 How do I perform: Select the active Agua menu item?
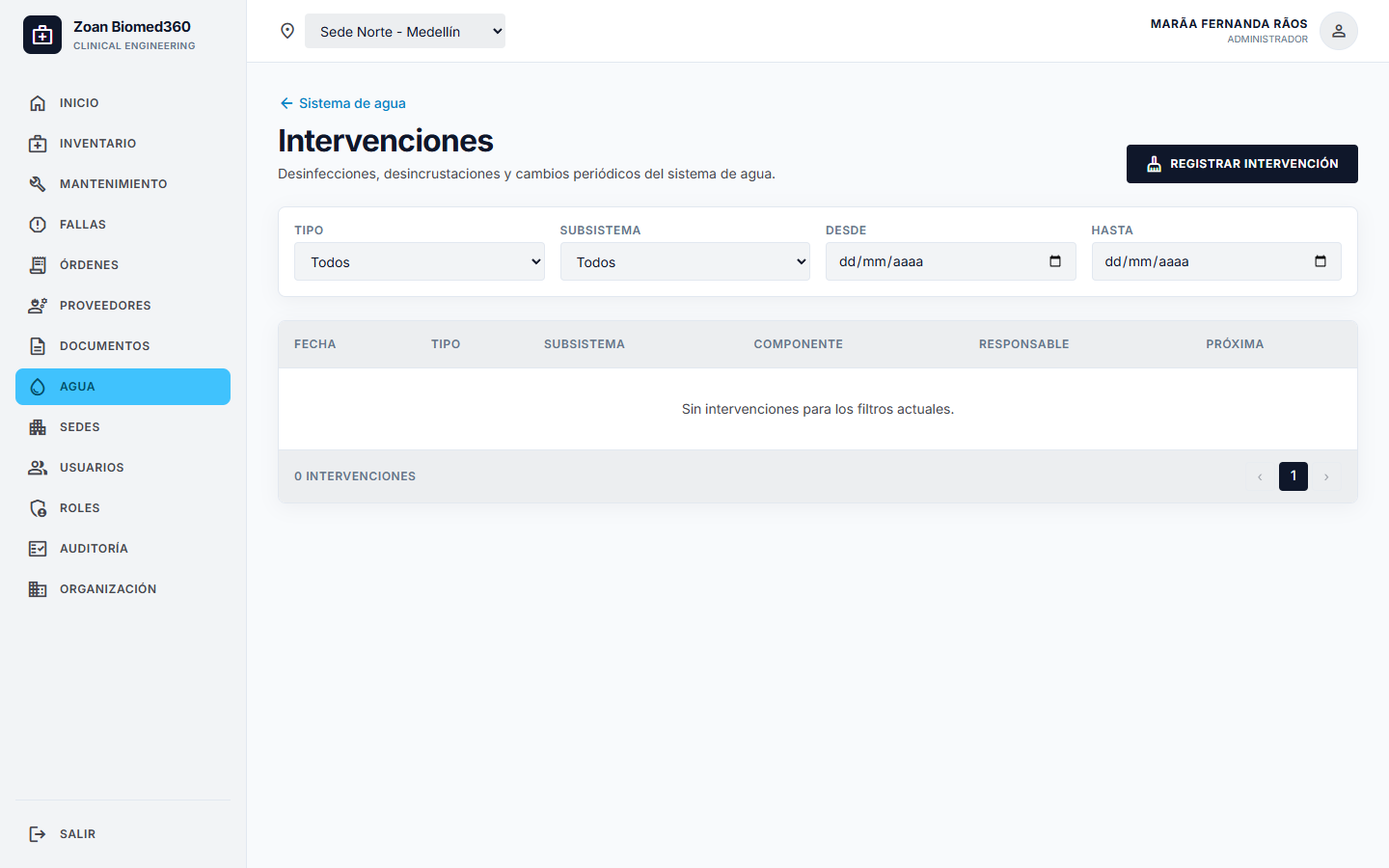(x=123, y=387)
